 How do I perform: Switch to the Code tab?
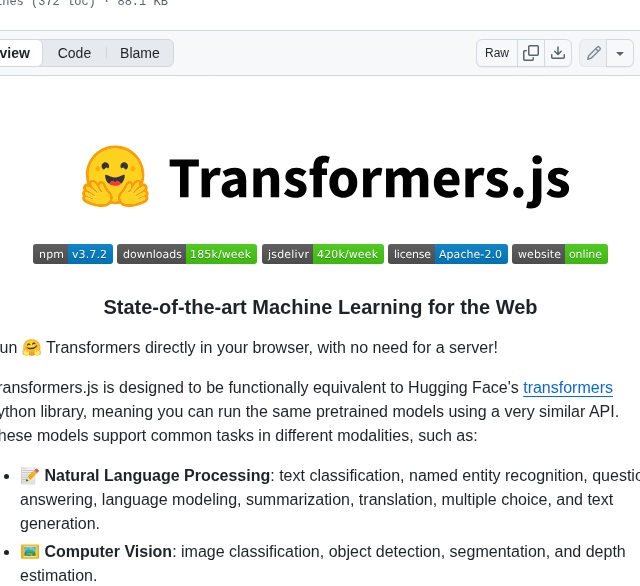point(74,53)
